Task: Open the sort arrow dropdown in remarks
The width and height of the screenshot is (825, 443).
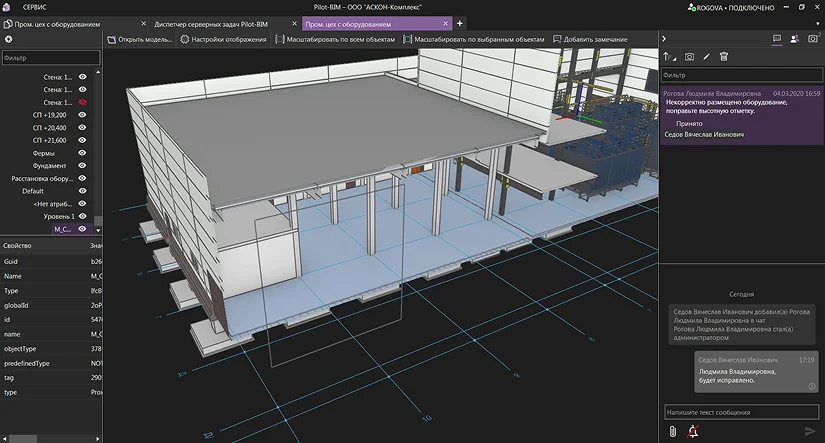Action: coord(670,57)
